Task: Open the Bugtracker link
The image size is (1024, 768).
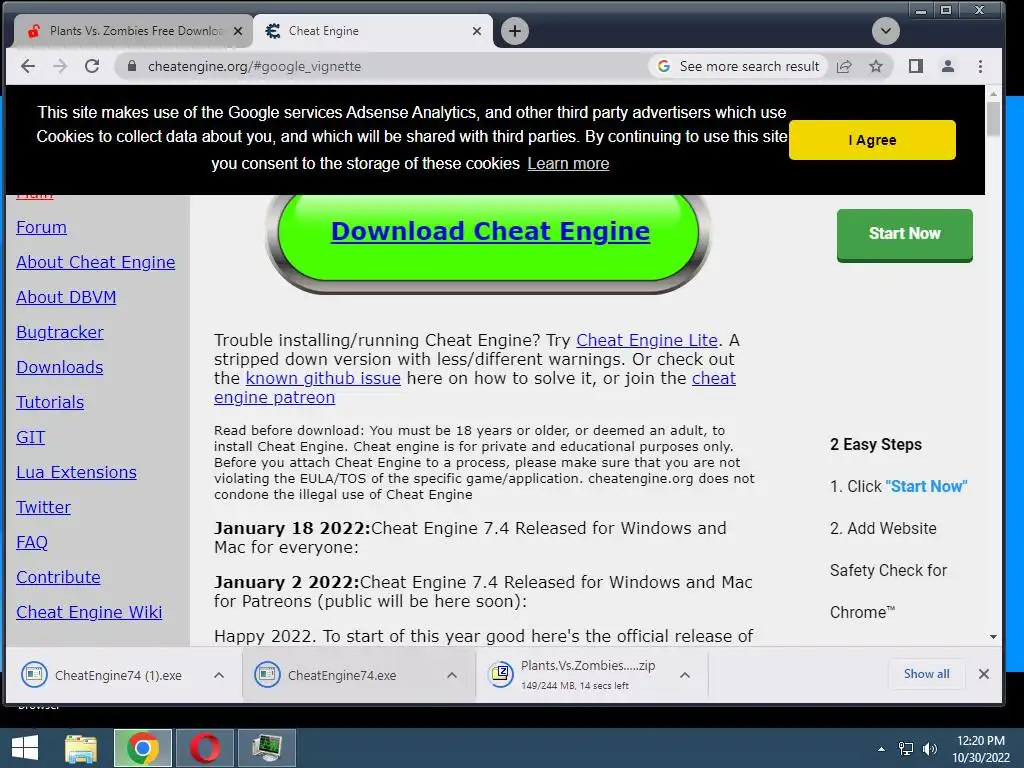Action: coord(59,332)
